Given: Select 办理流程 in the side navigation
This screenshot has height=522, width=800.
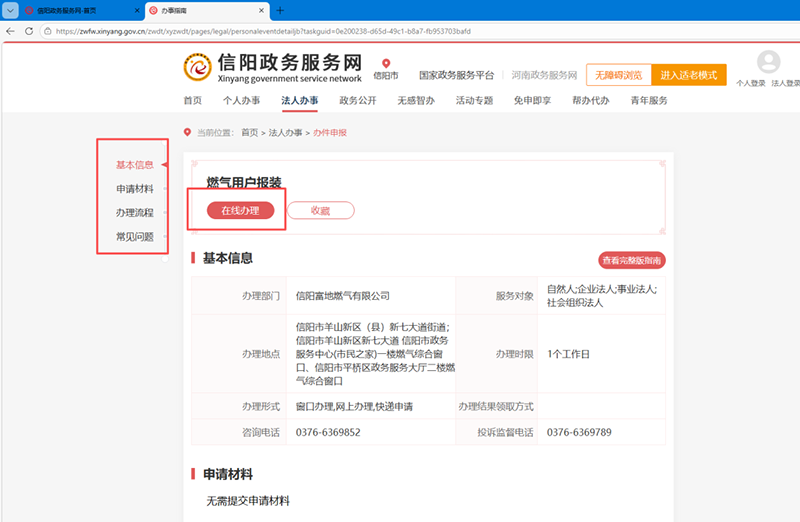Looking at the screenshot, I should [135, 213].
